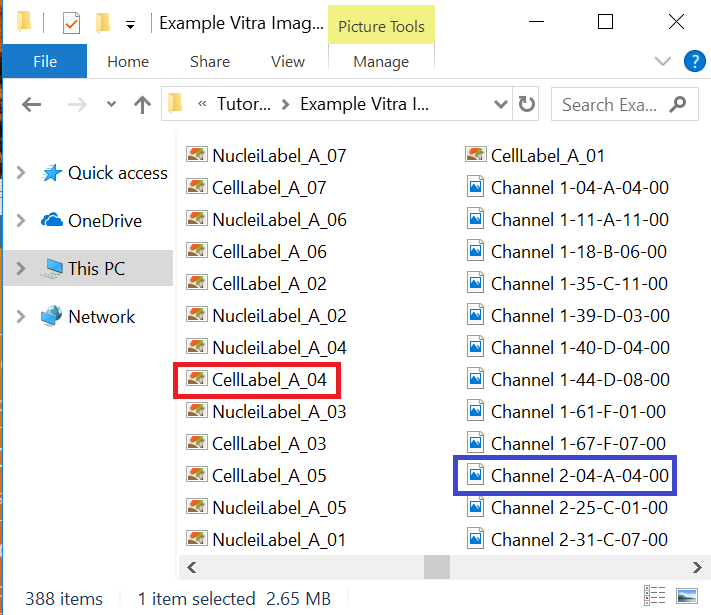Switch to the View ribbon tab

(x=287, y=61)
